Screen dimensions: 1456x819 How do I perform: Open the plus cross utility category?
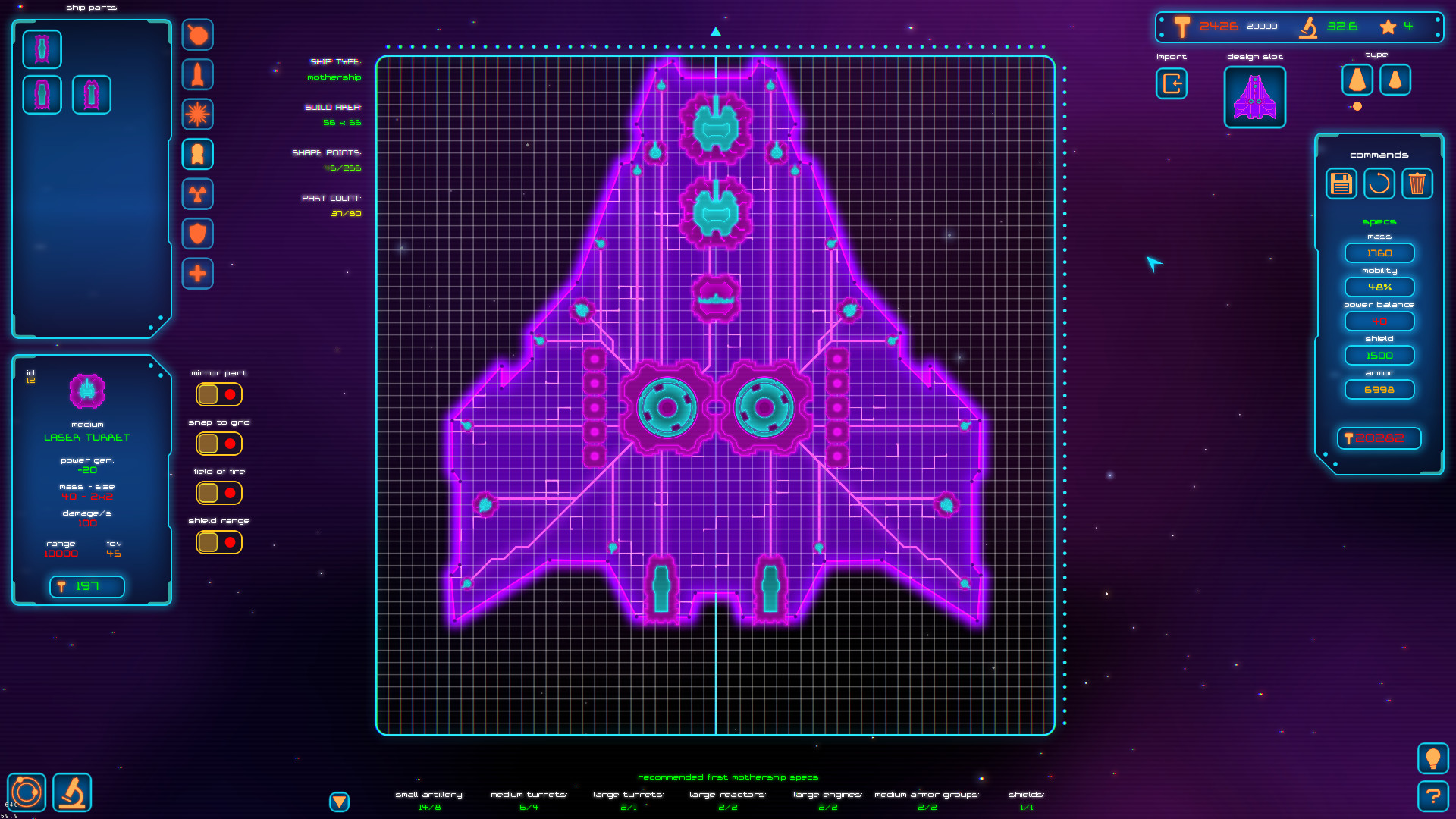197,274
